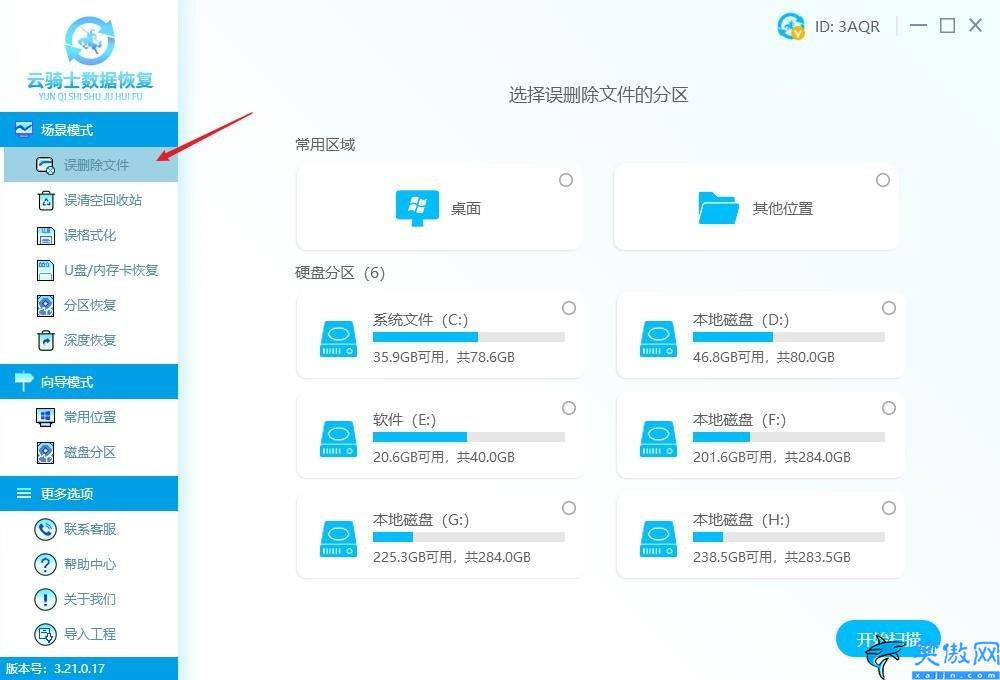Click the 225.3GB可用, 共284.0GB text

452,558
